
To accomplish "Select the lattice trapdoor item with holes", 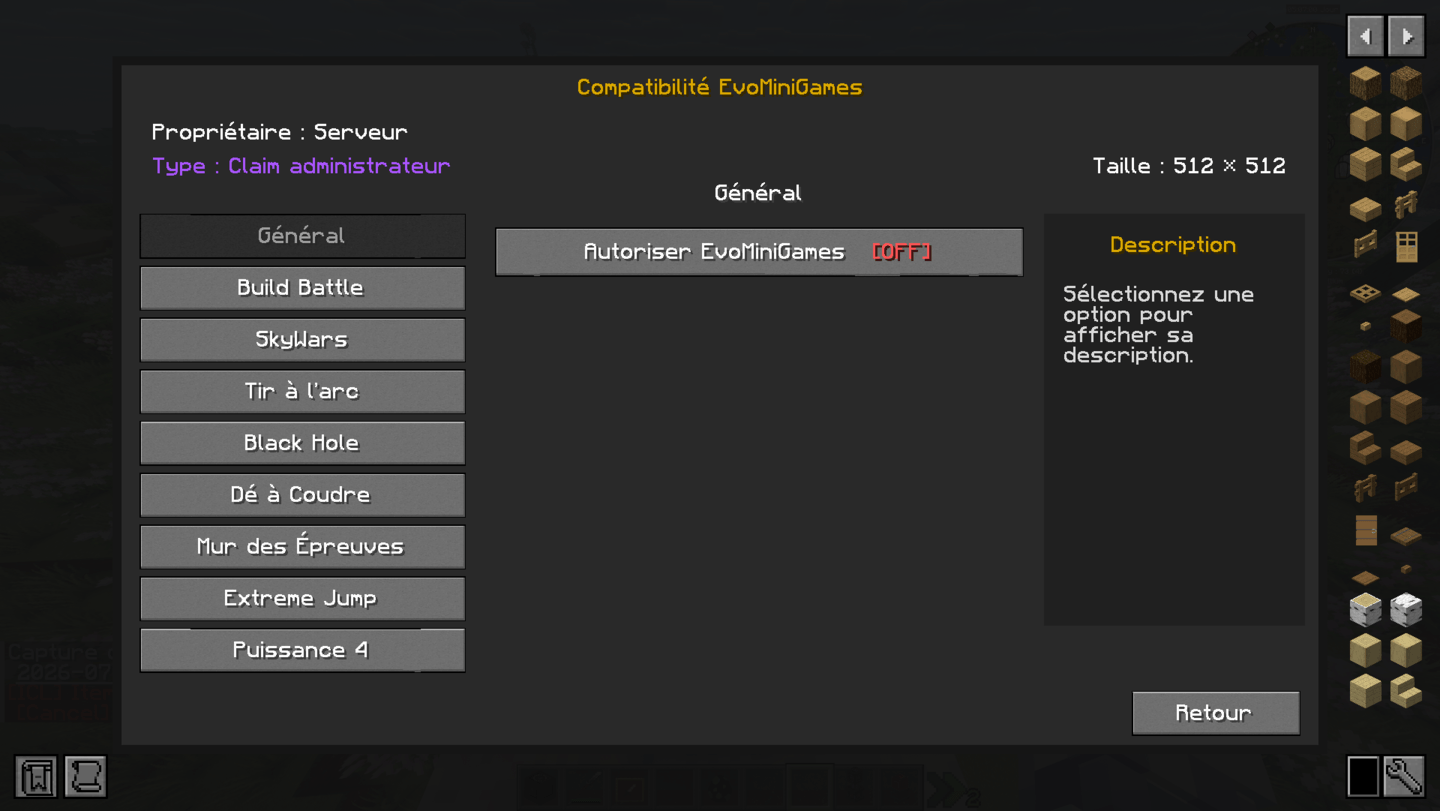I will (x=1365, y=292).
